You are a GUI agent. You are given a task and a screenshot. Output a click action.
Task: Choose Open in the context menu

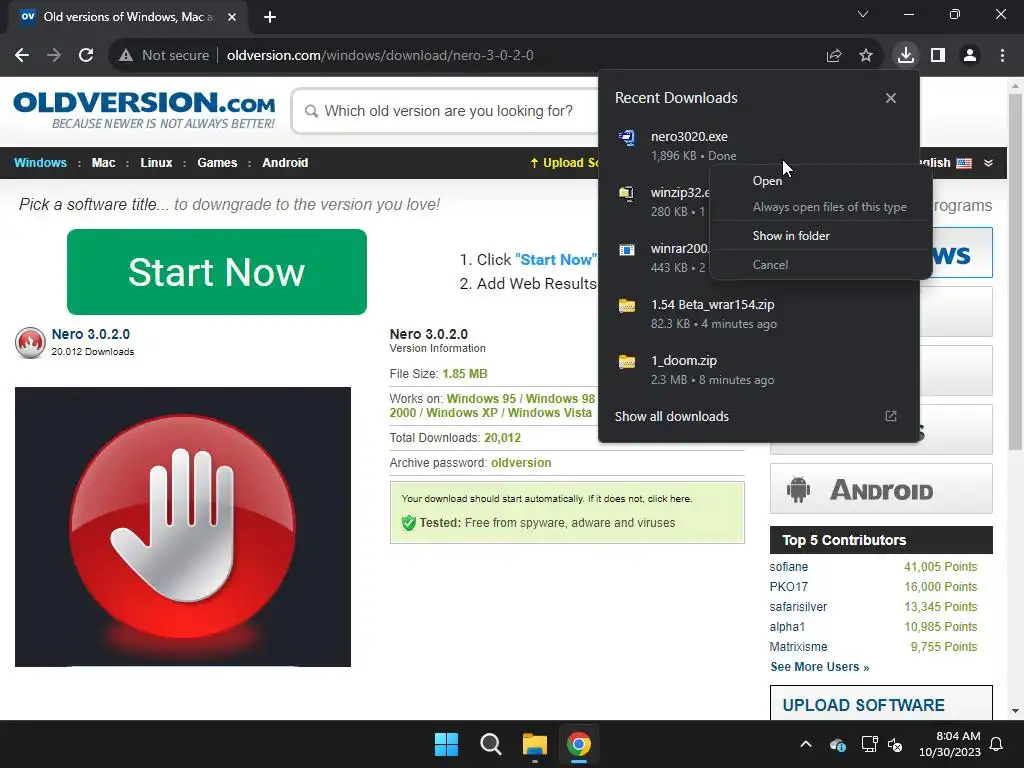(x=767, y=181)
